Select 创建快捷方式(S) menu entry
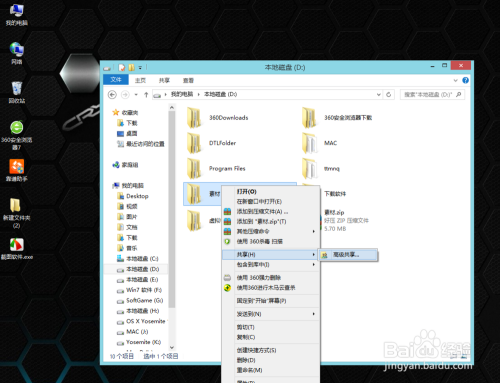500x383 pixels. click(x=270, y=350)
